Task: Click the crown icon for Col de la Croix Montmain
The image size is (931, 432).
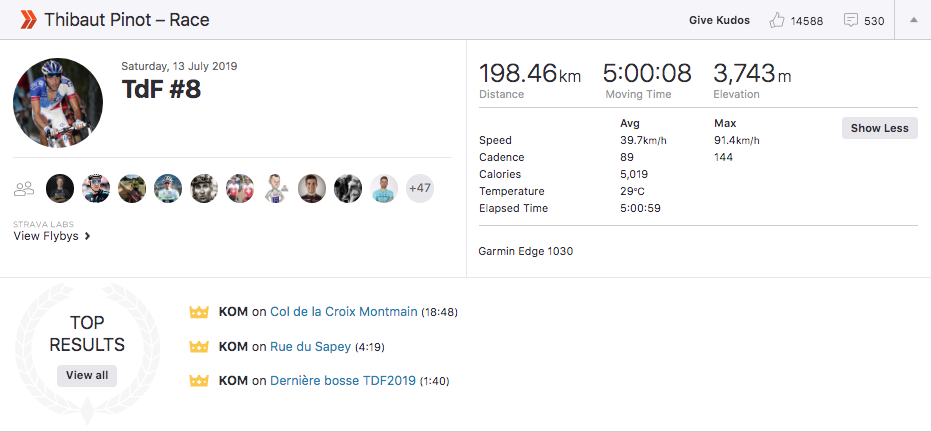Action: point(199,312)
